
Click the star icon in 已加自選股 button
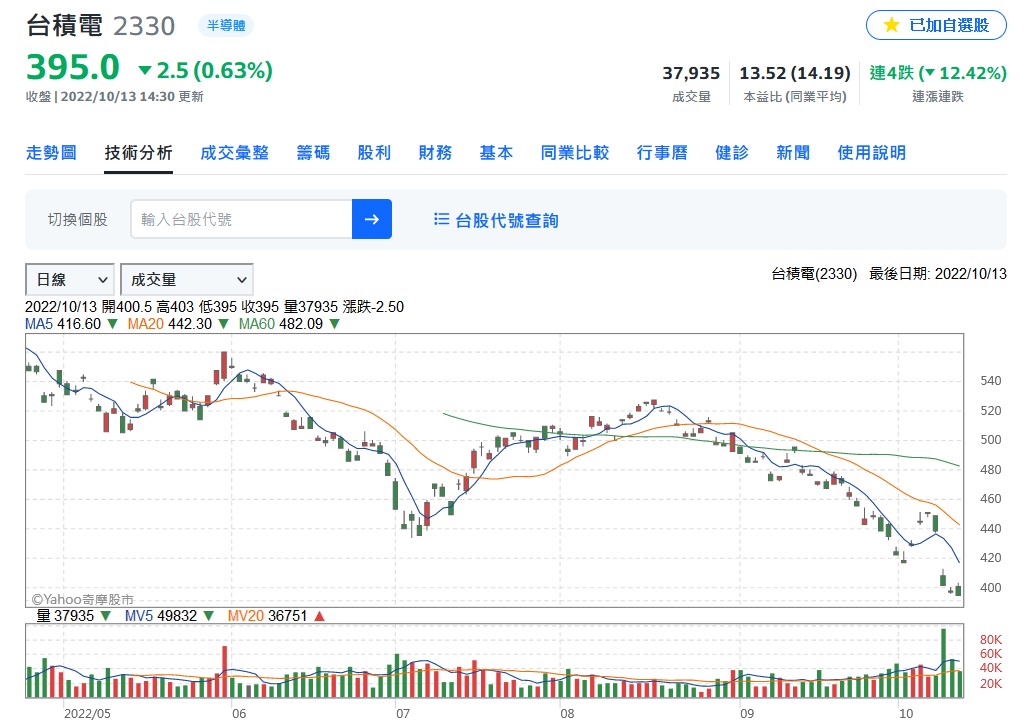click(x=891, y=26)
